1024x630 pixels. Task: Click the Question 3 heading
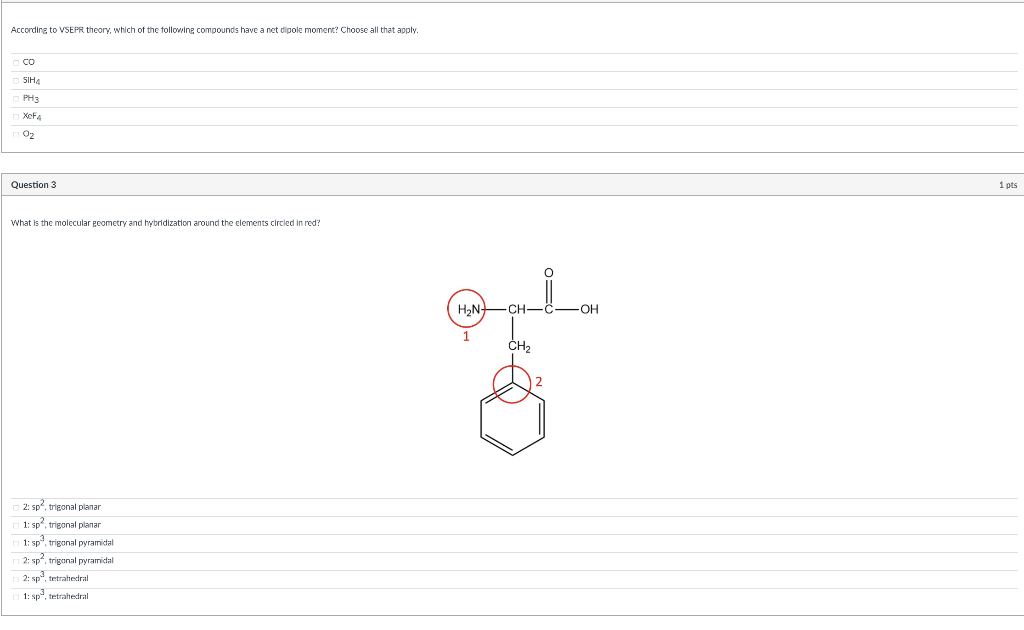[x=33, y=185]
